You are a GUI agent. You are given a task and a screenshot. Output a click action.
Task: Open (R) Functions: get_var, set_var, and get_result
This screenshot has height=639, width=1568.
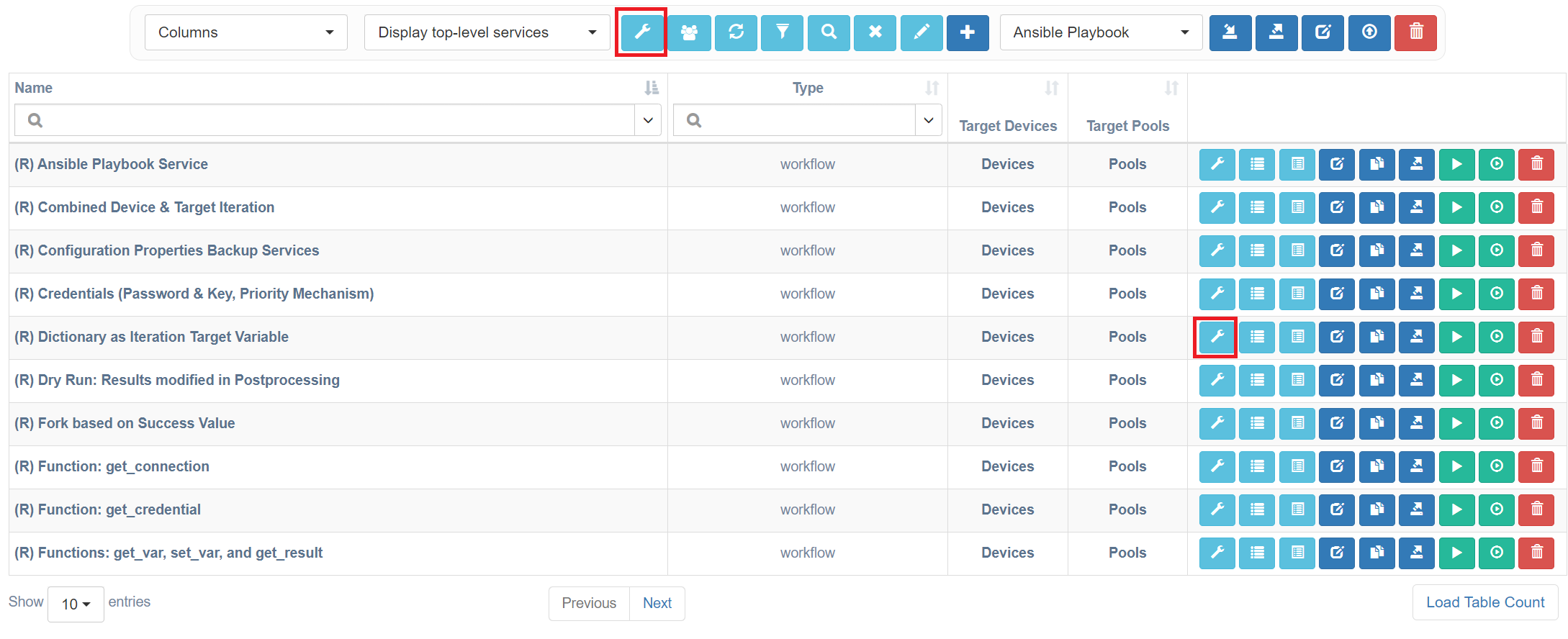click(x=168, y=553)
